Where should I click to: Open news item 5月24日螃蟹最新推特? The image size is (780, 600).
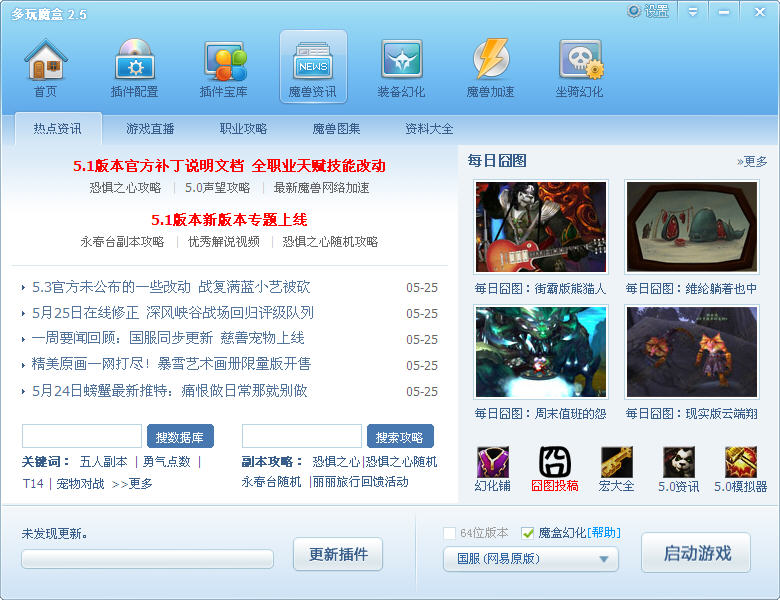point(170,391)
